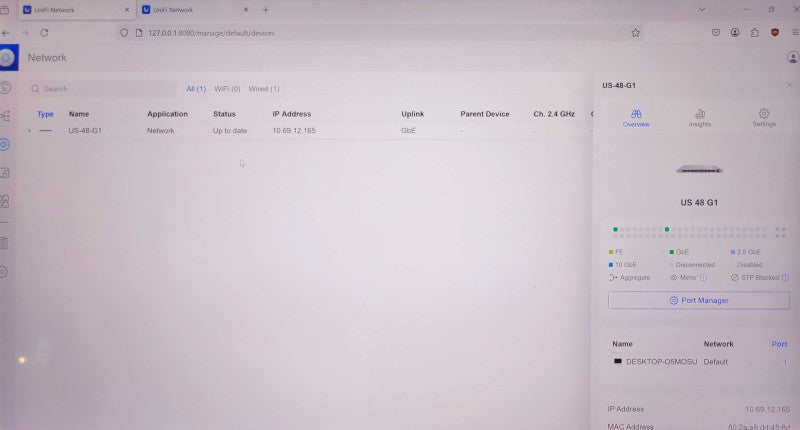Click the browser address bar URL
Viewport: 800px width, 430px height.
[212, 33]
